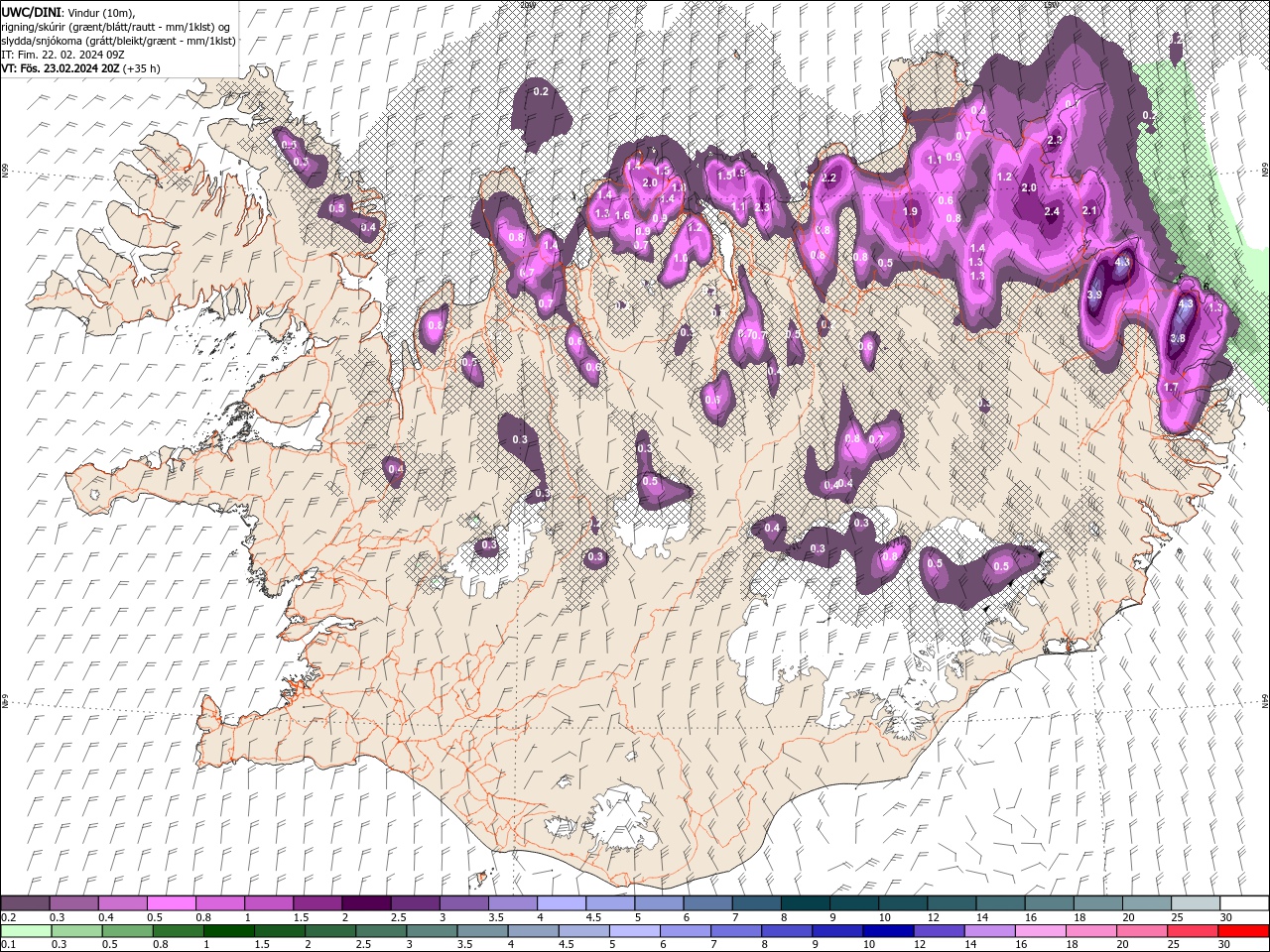Click dark green rain swatch between 1 and 1.5
Image resolution: width=1270 pixels, height=952 pixels.
(x=228, y=931)
